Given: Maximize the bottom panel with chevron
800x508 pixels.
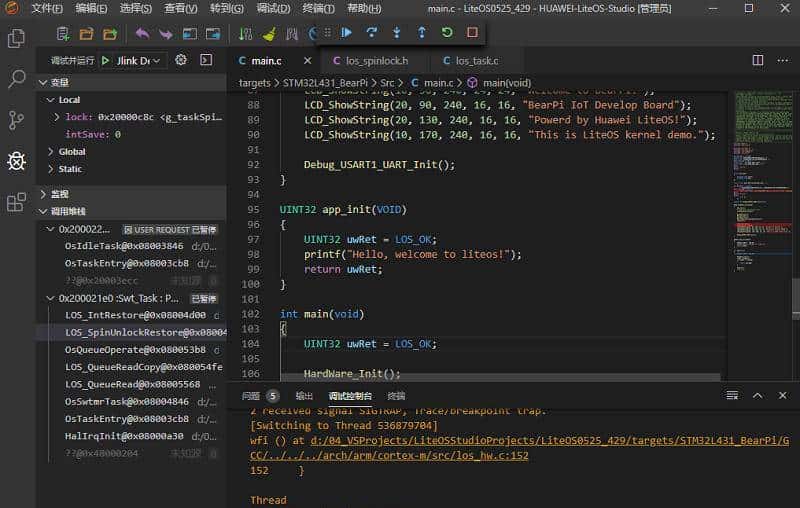Looking at the screenshot, I should point(758,395).
